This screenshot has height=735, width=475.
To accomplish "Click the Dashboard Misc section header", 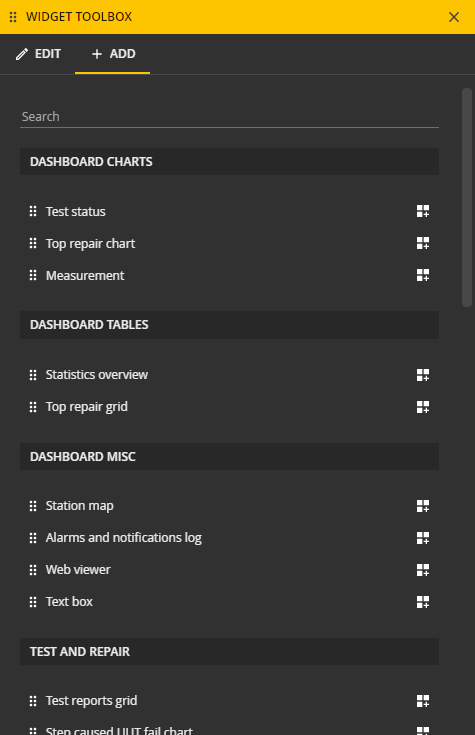I will tap(229, 457).
